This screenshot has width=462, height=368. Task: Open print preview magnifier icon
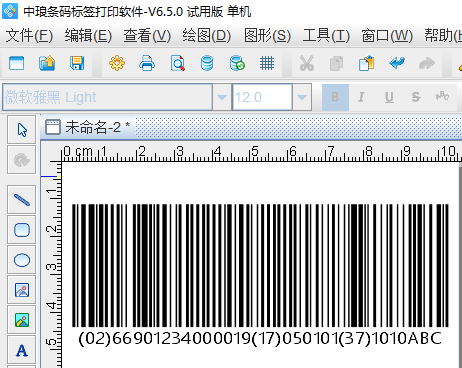tap(177, 63)
